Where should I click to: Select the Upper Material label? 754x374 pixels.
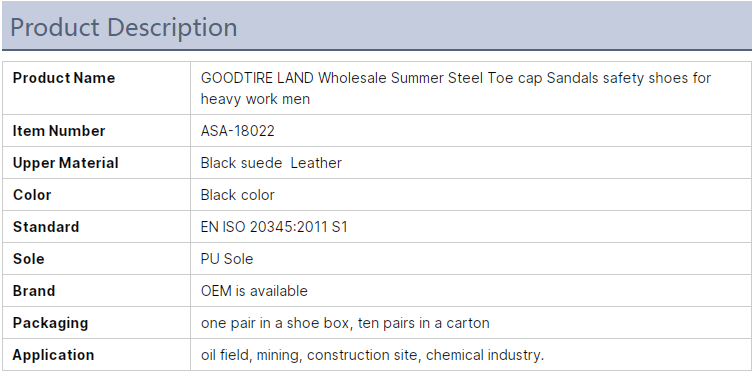65,163
